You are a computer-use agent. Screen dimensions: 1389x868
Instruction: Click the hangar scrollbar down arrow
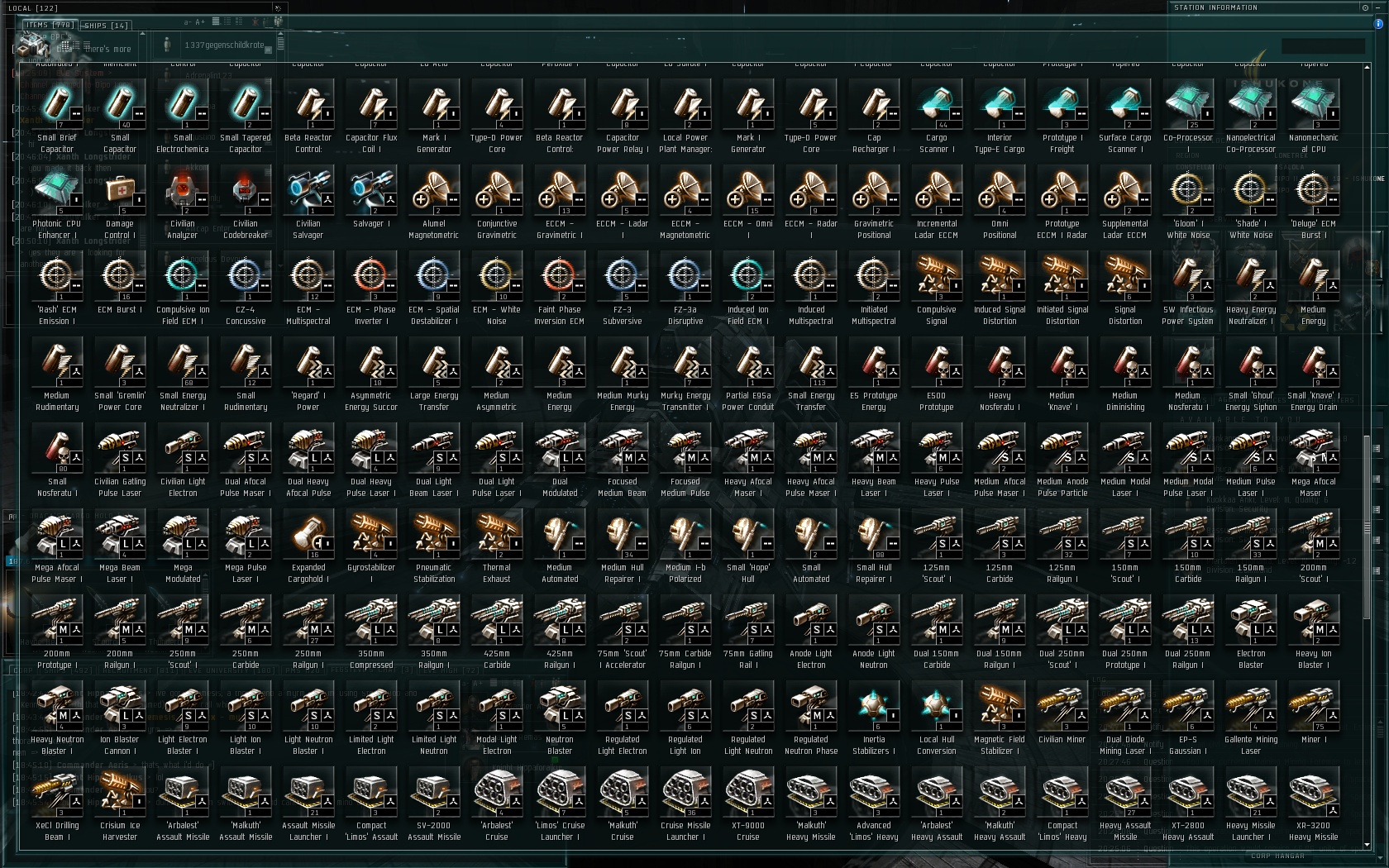click(x=1365, y=845)
